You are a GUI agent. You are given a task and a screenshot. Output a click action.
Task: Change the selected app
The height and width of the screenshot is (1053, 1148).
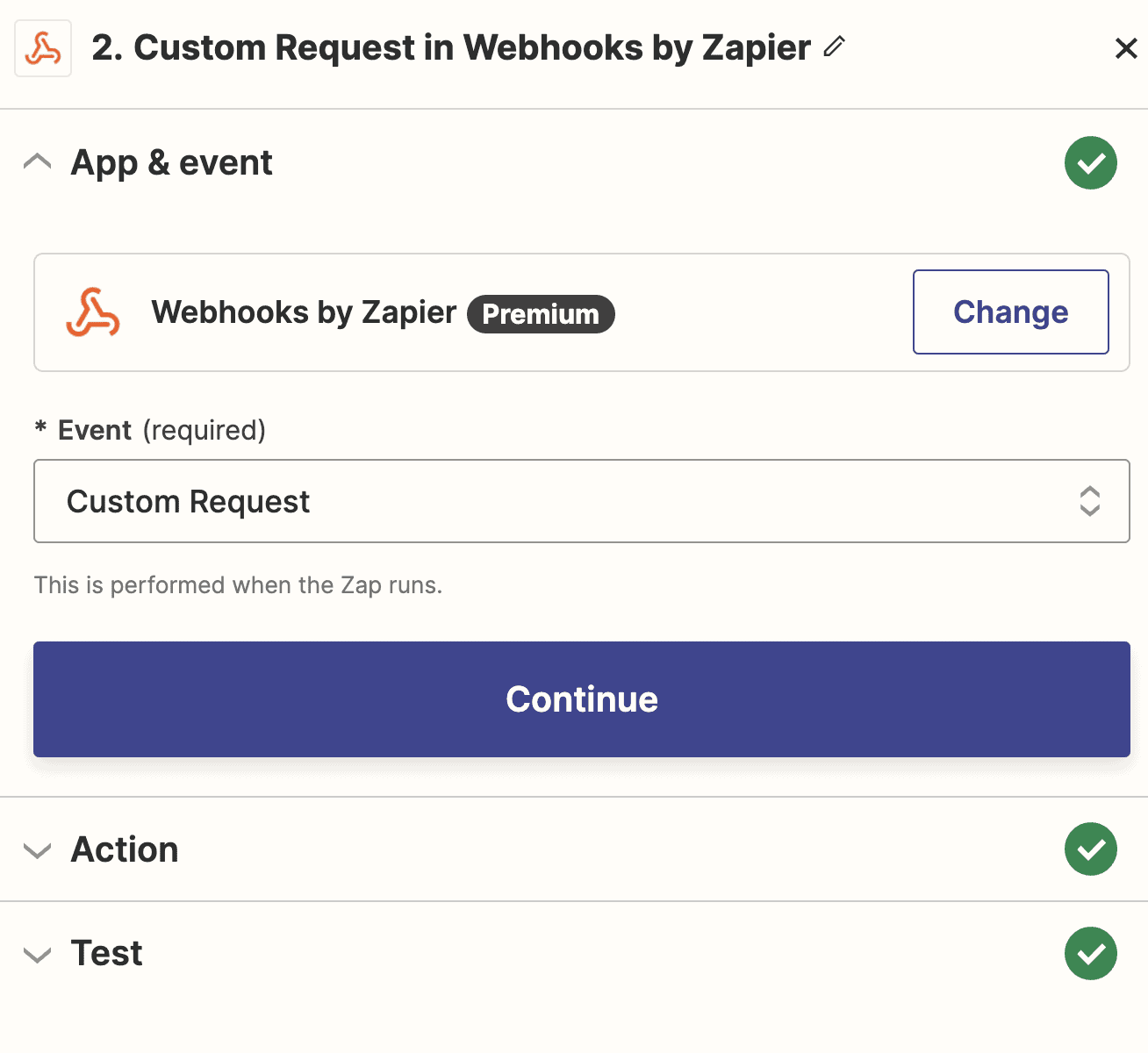[x=1011, y=312]
